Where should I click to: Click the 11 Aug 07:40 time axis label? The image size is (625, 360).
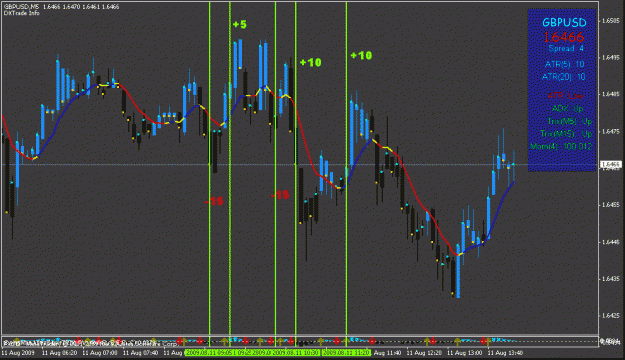140,353
